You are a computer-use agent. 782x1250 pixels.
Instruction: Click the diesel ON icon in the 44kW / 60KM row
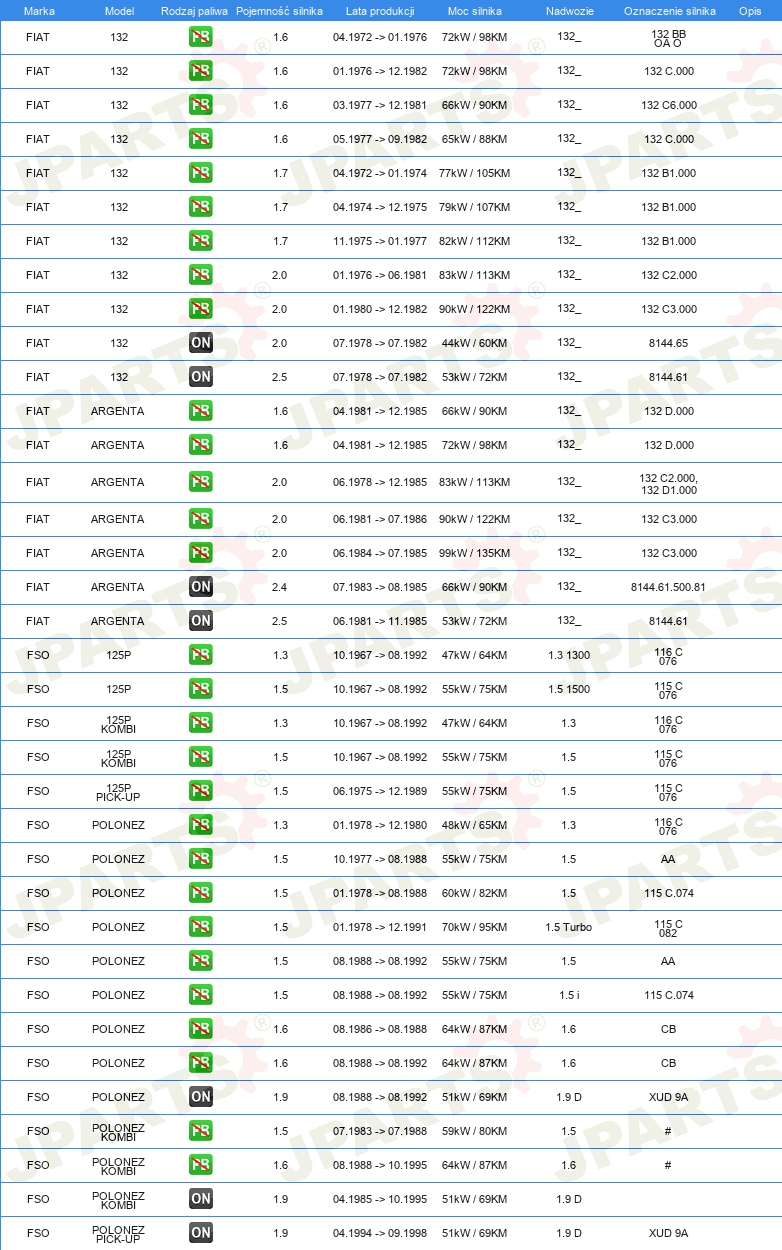pyautogui.click(x=201, y=343)
